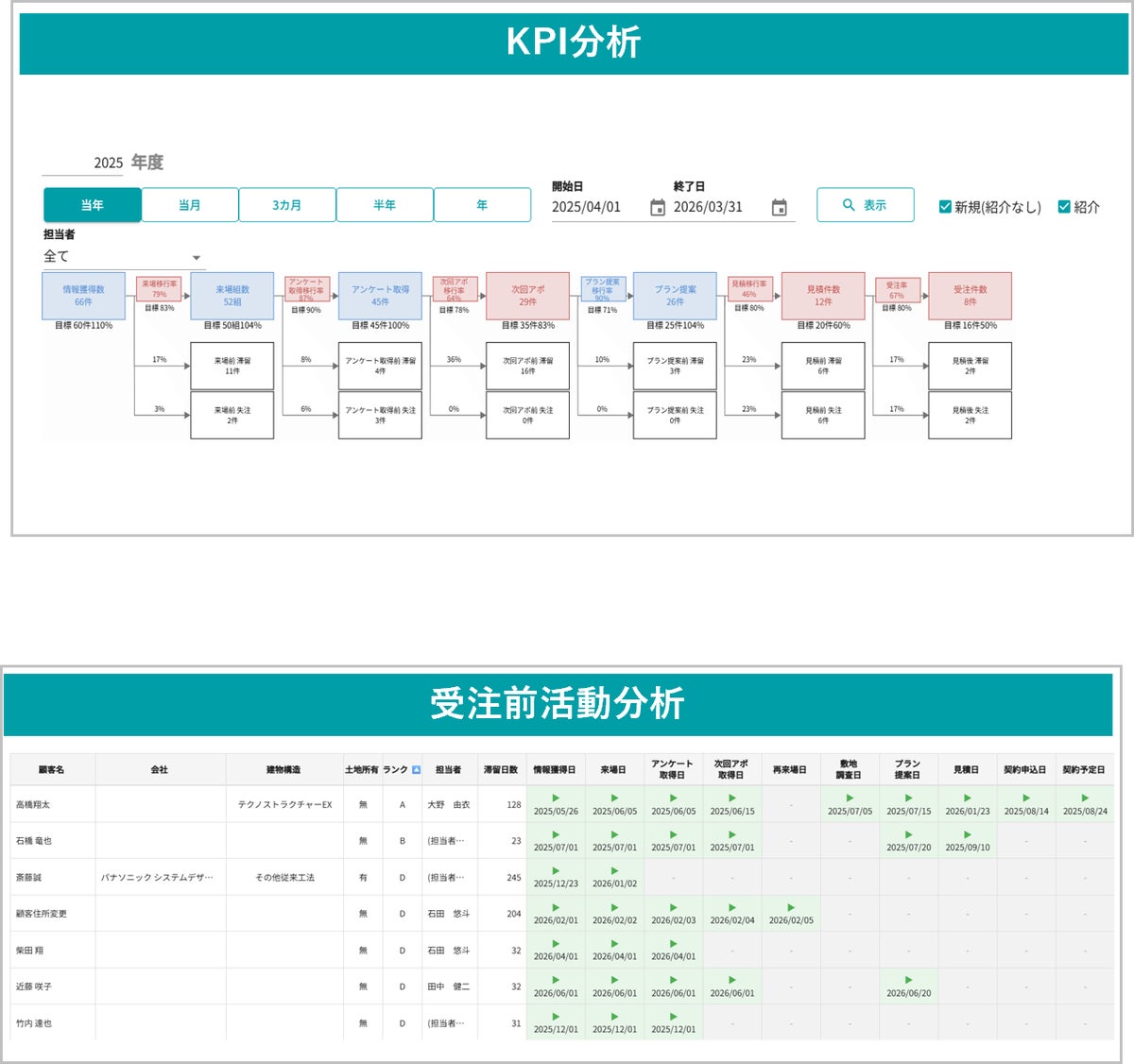The width and height of the screenshot is (1134, 1064).
Task: Click the 受注件数 8件 KPI box
Action: [x=971, y=296]
